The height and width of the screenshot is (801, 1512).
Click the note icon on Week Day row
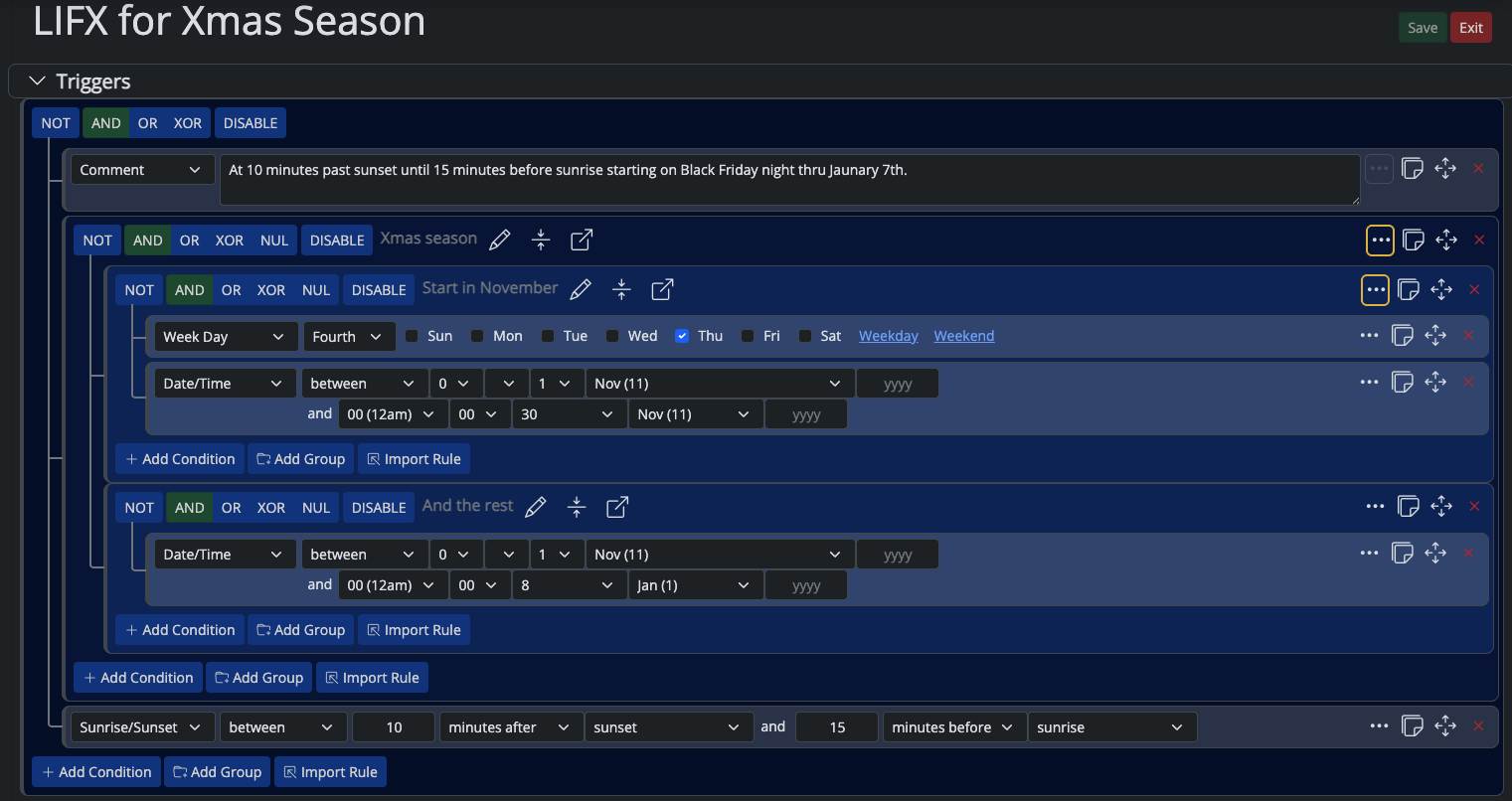(x=1403, y=336)
